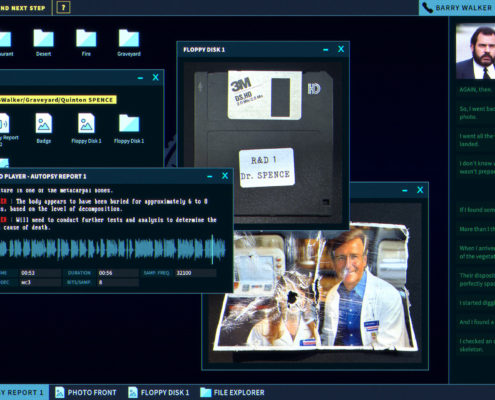Click the playhead marker on the waveform

[212, 249]
